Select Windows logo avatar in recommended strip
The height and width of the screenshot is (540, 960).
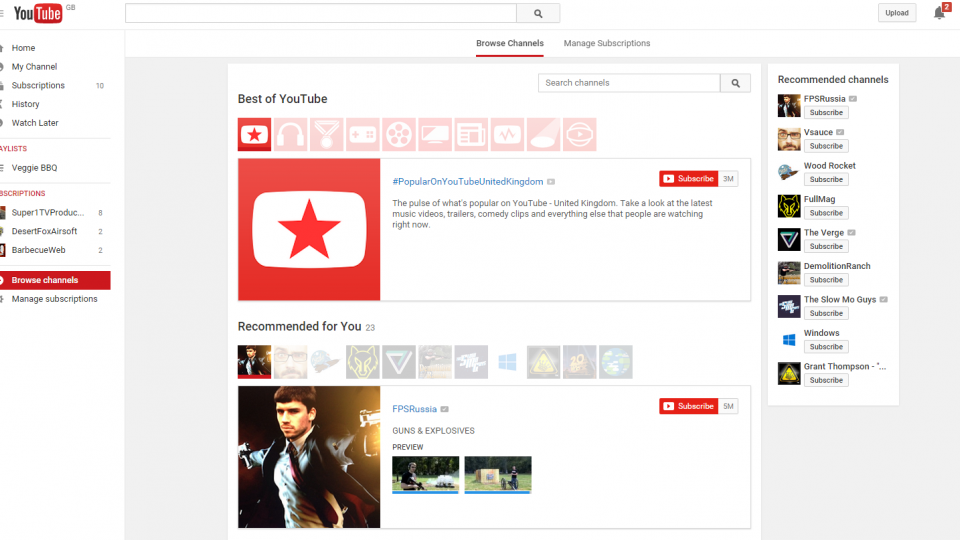507,361
